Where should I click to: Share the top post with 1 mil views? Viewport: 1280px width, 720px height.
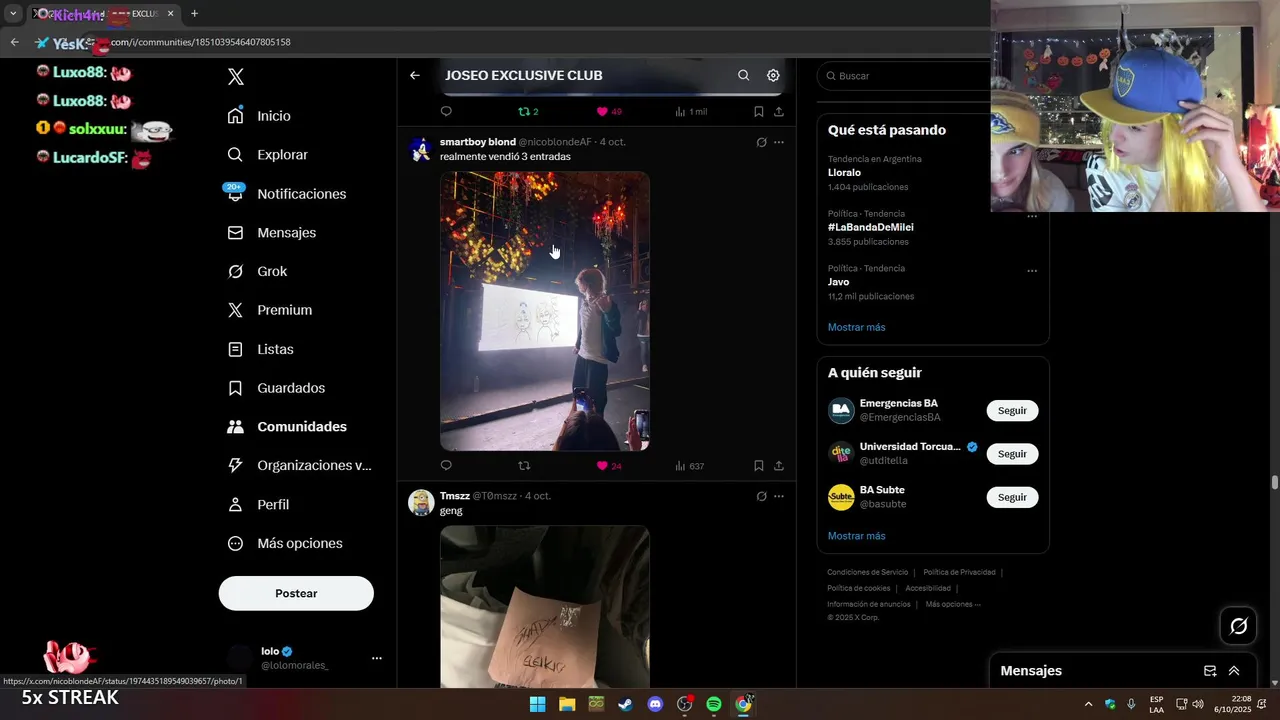tap(779, 112)
